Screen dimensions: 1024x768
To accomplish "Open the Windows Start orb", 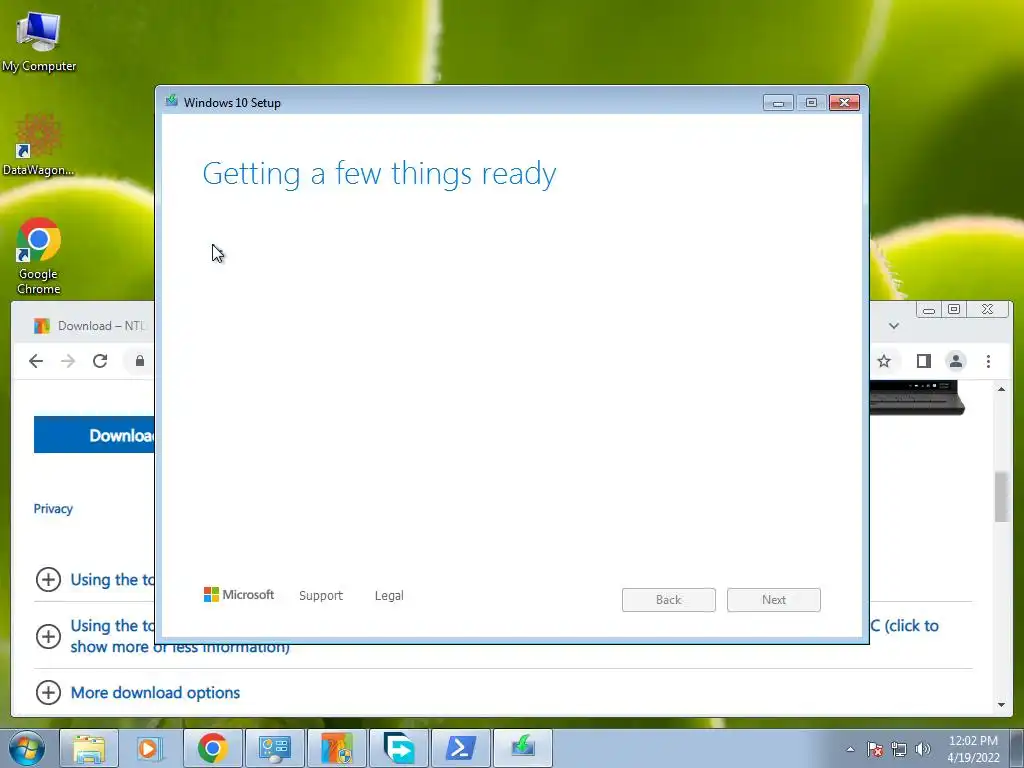I will pyautogui.click(x=26, y=748).
